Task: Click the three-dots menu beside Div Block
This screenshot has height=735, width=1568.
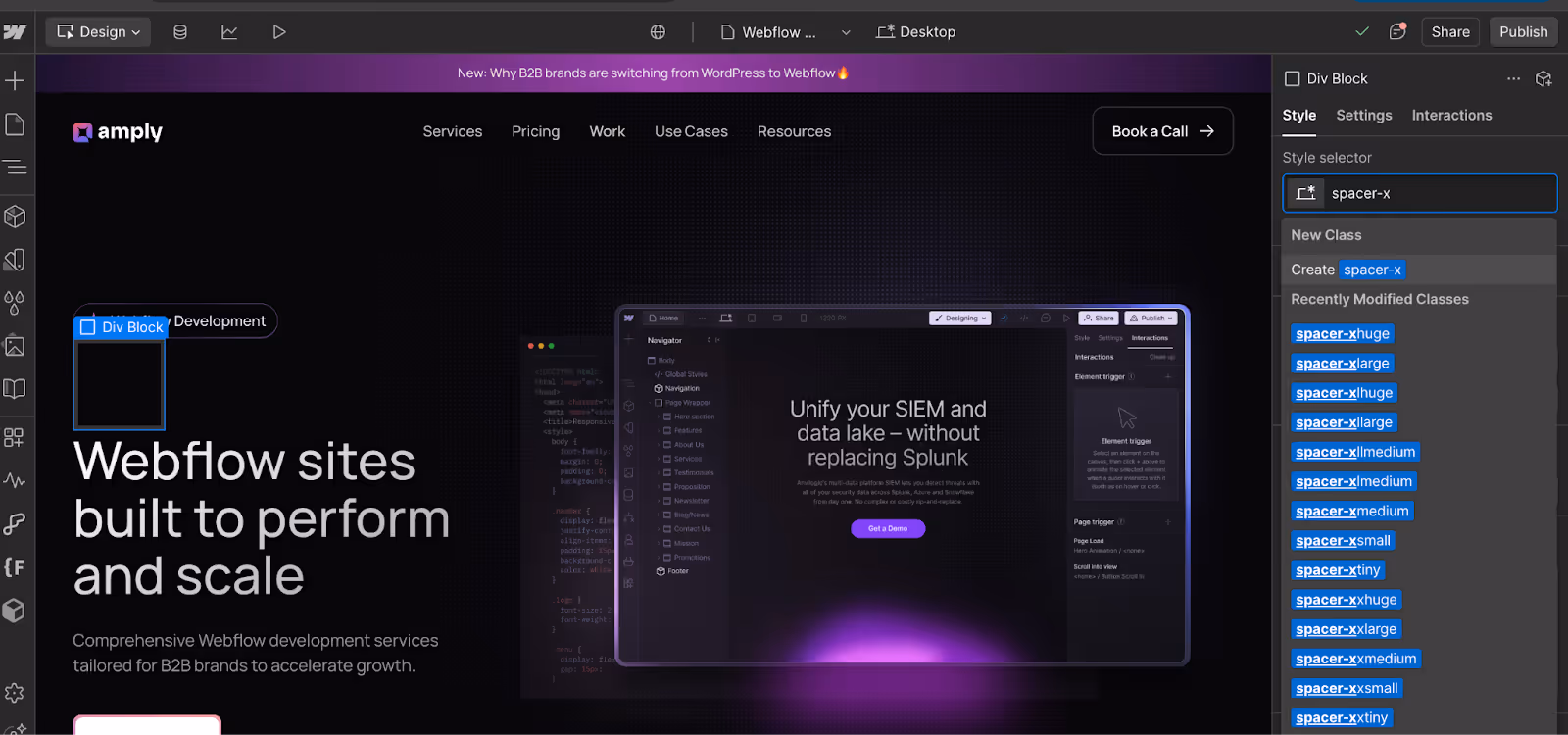Action: [1513, 78]
